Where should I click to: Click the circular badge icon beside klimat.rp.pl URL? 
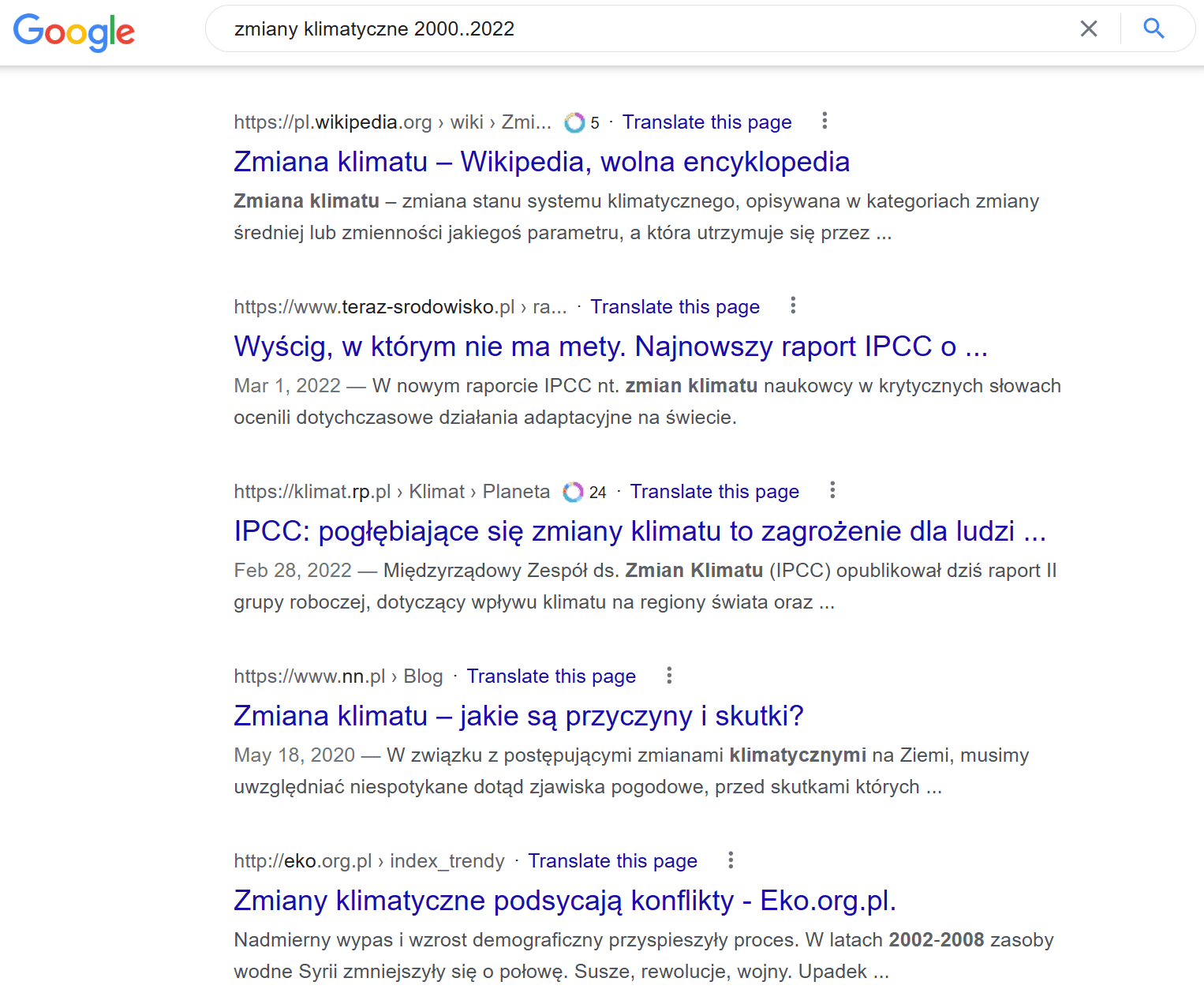pyautogui.click(x=573, y=492)
